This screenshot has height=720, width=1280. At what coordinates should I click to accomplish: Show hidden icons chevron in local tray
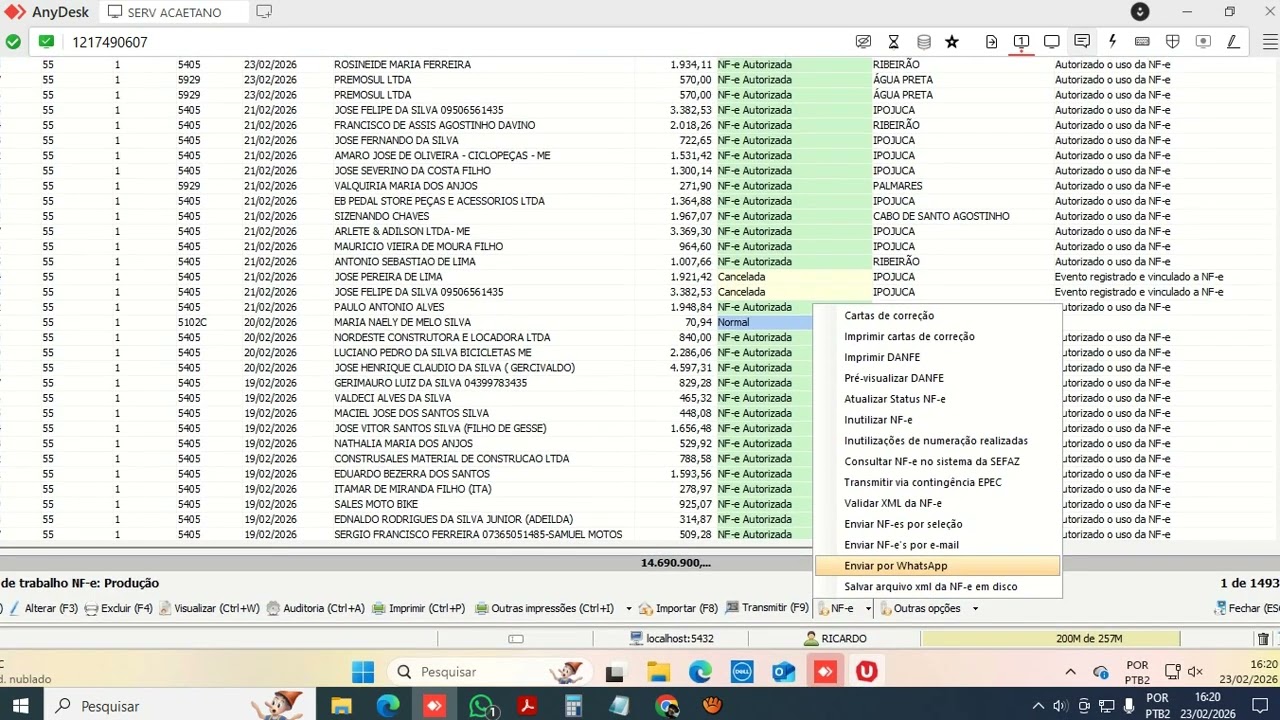(x=1038, y=706)
